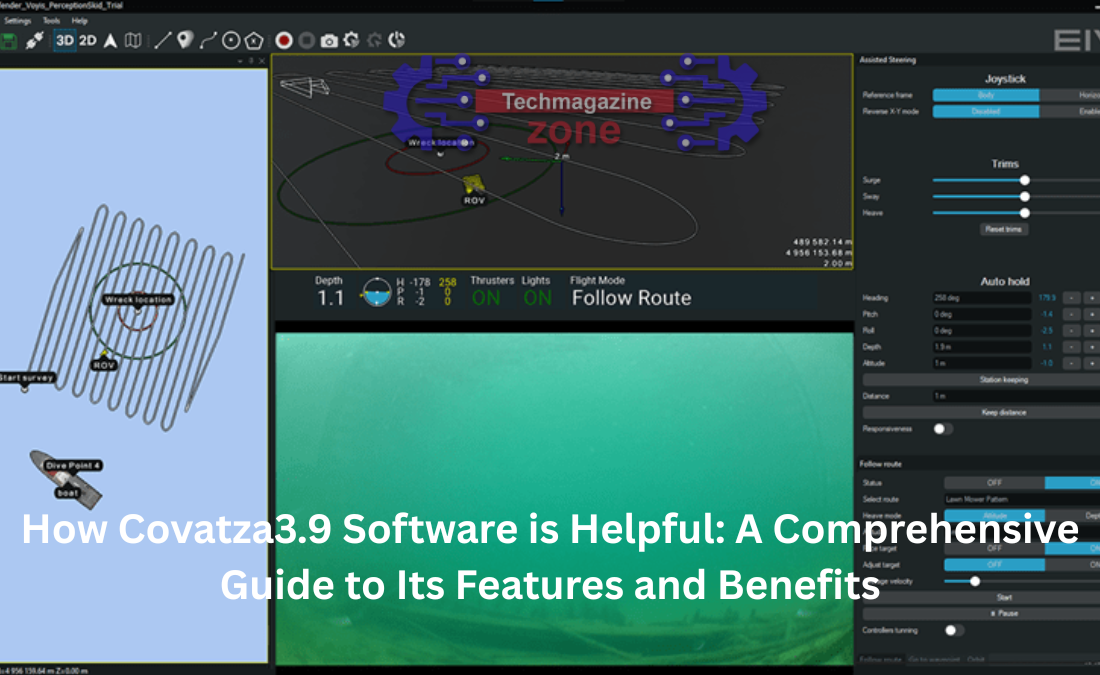Select the pentagon area tool
This screenshot has width=1100, height=675.
tap(254, 41)
